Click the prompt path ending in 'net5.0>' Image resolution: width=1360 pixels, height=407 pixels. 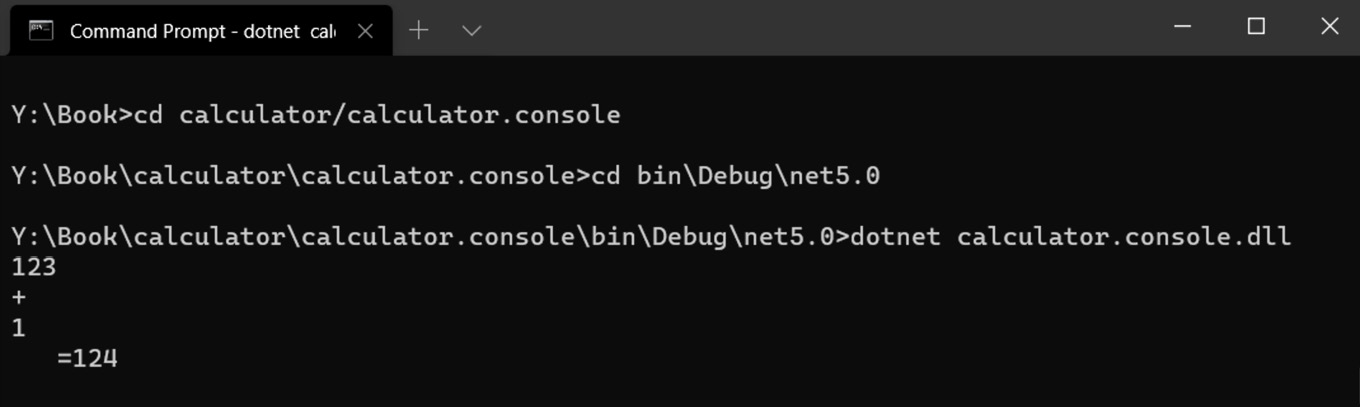[430, 237]
